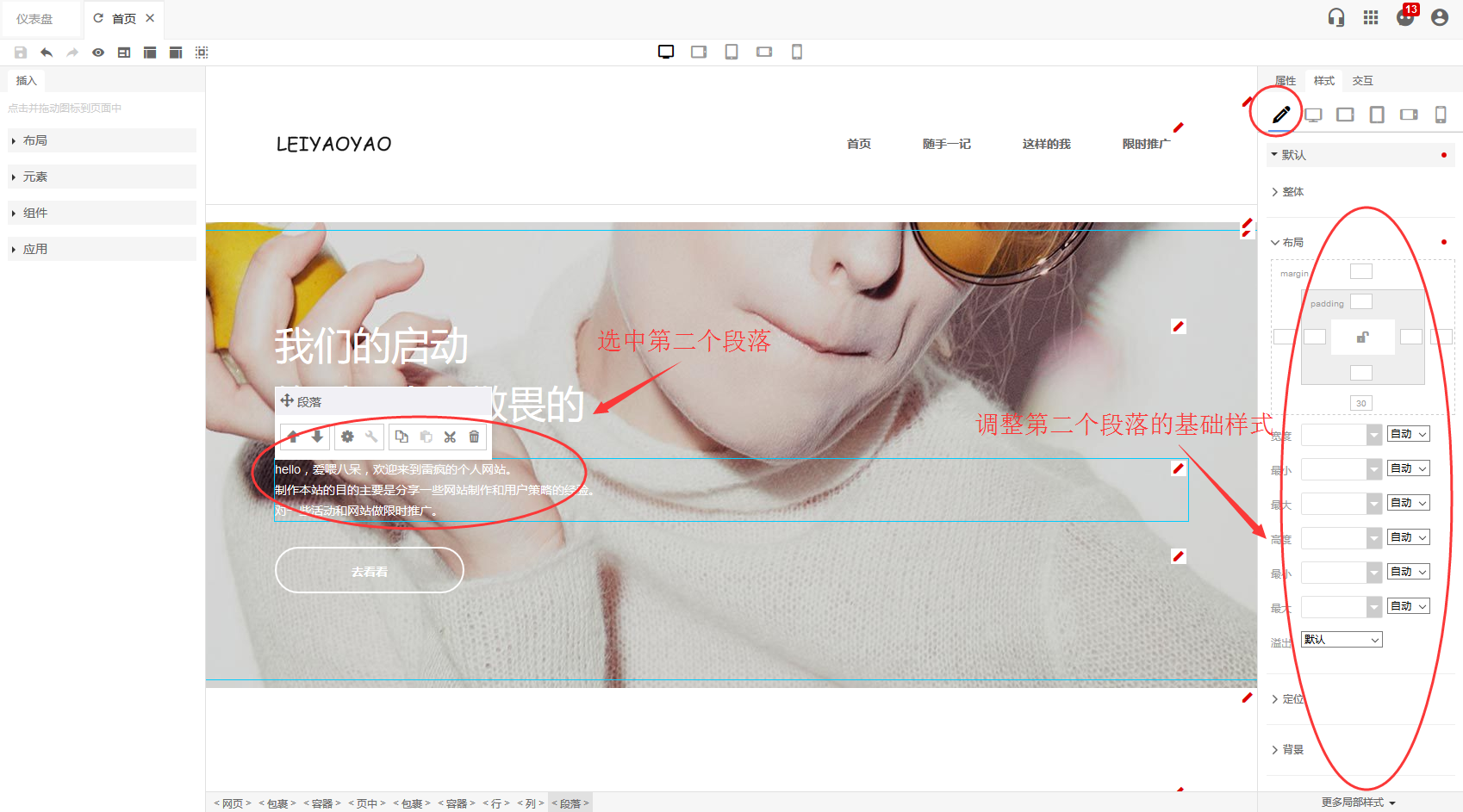Open paragraph settings gear icon
This screenshot has width=1463, height=812.
pyautogui.click(x=347, y=437)
